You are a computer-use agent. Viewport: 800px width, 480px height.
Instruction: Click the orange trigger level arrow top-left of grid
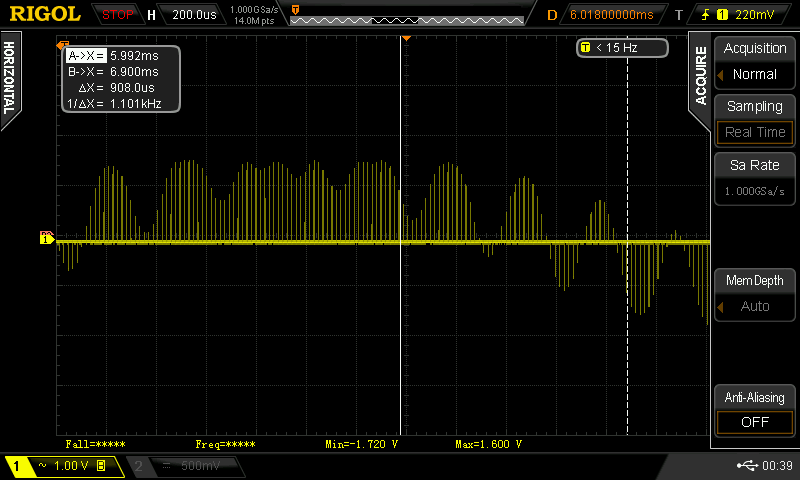point(62,45)
